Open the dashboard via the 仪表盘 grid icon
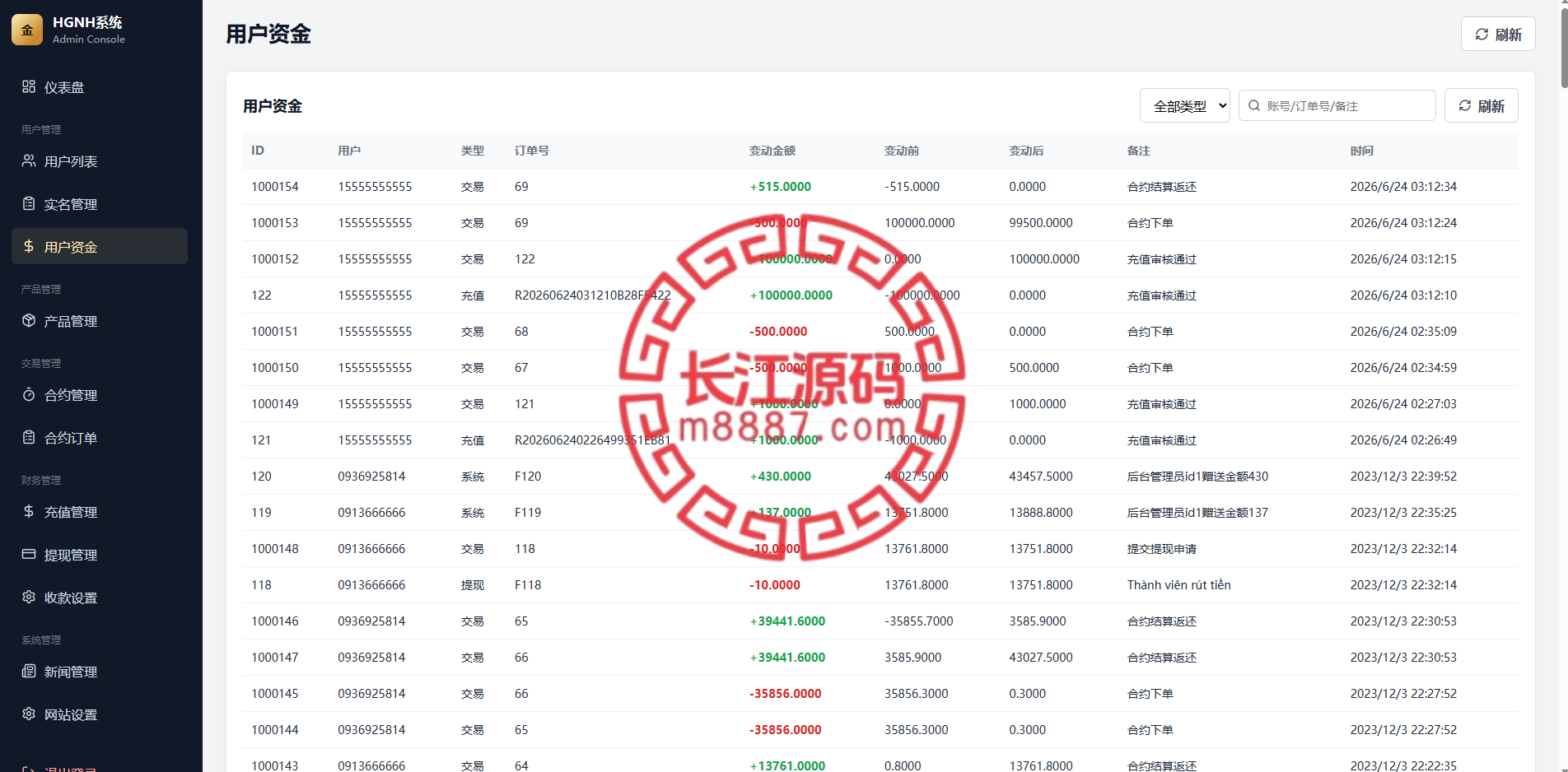Image resolution: width=1568 pixels, height=772 pixels. point(29,86)
